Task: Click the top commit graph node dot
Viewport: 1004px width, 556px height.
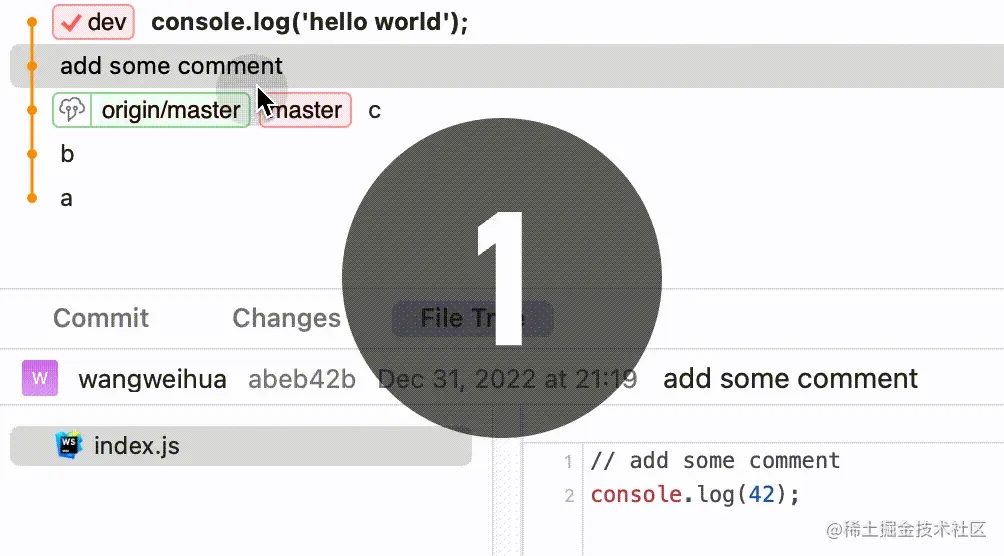Action: point(32,22)
